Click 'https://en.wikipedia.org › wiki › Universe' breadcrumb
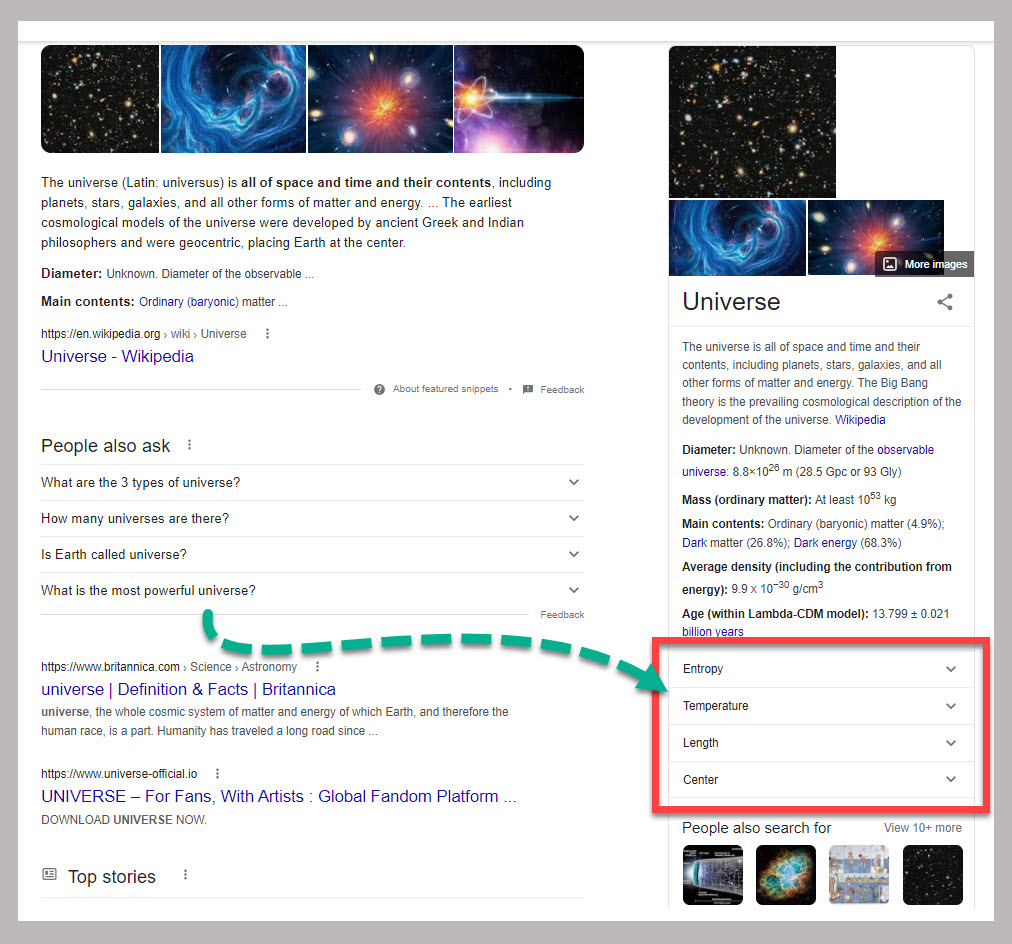The height and width of the screenshot is (944, 1012). point(144,334)
